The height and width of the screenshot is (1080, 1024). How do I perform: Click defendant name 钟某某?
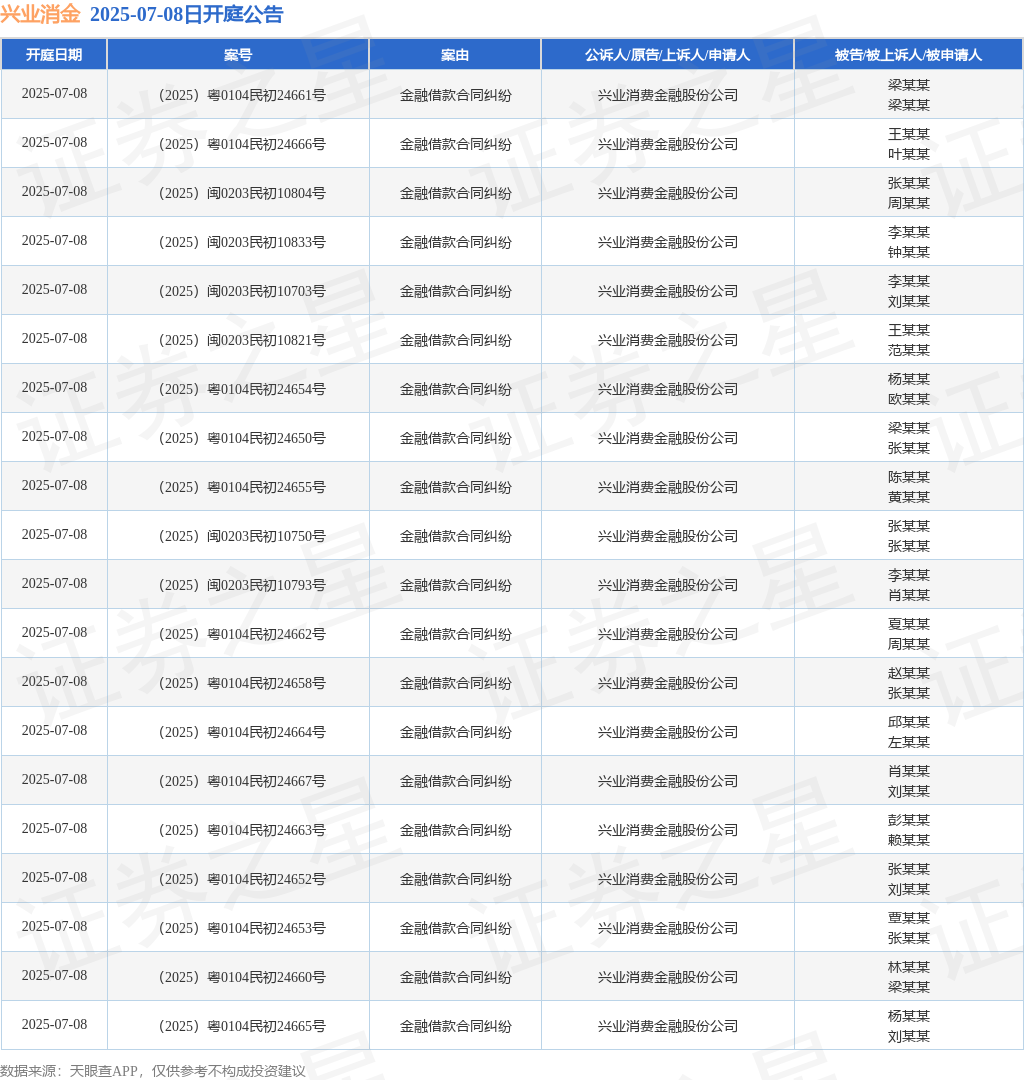908,252
